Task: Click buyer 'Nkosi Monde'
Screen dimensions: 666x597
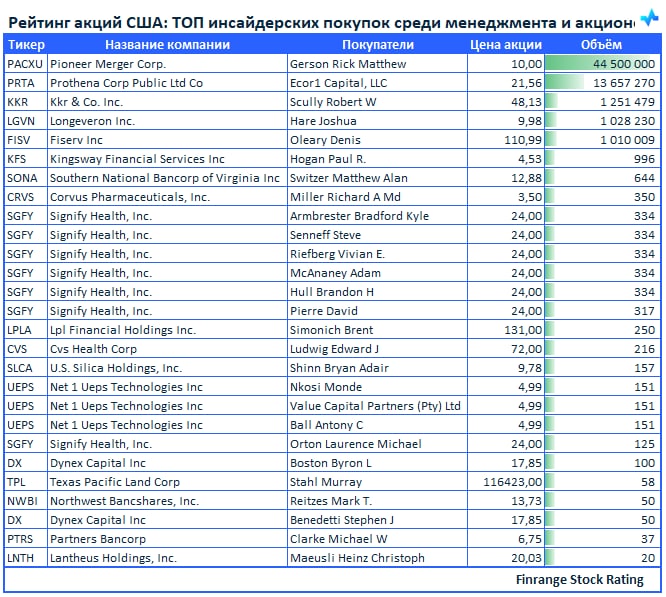Action: (x=325, y=387)
